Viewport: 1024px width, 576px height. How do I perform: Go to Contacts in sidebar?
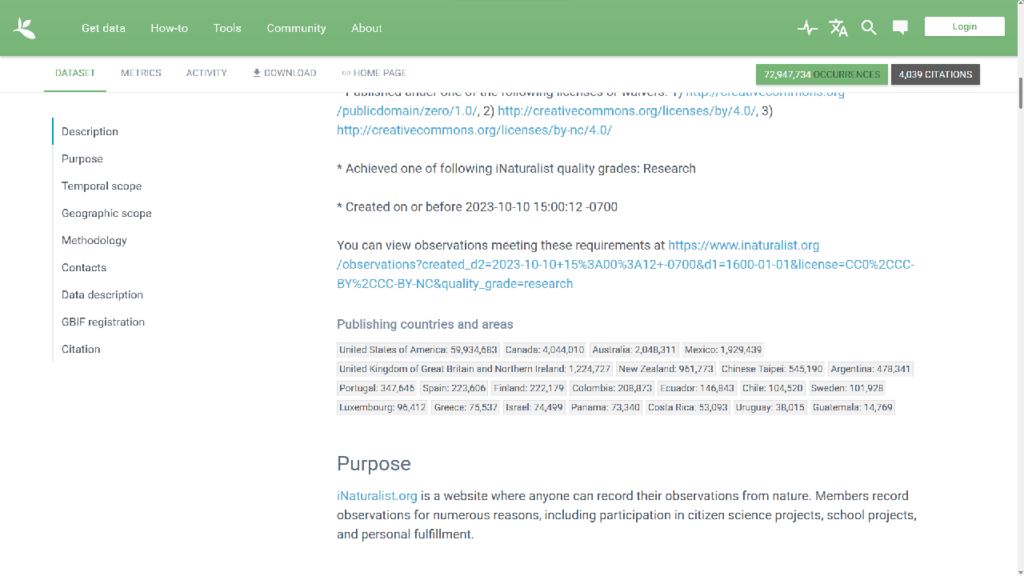click(84, 268)
